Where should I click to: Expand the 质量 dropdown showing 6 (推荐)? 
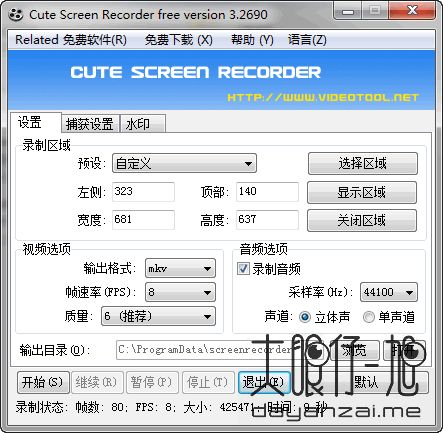[158, 316]
